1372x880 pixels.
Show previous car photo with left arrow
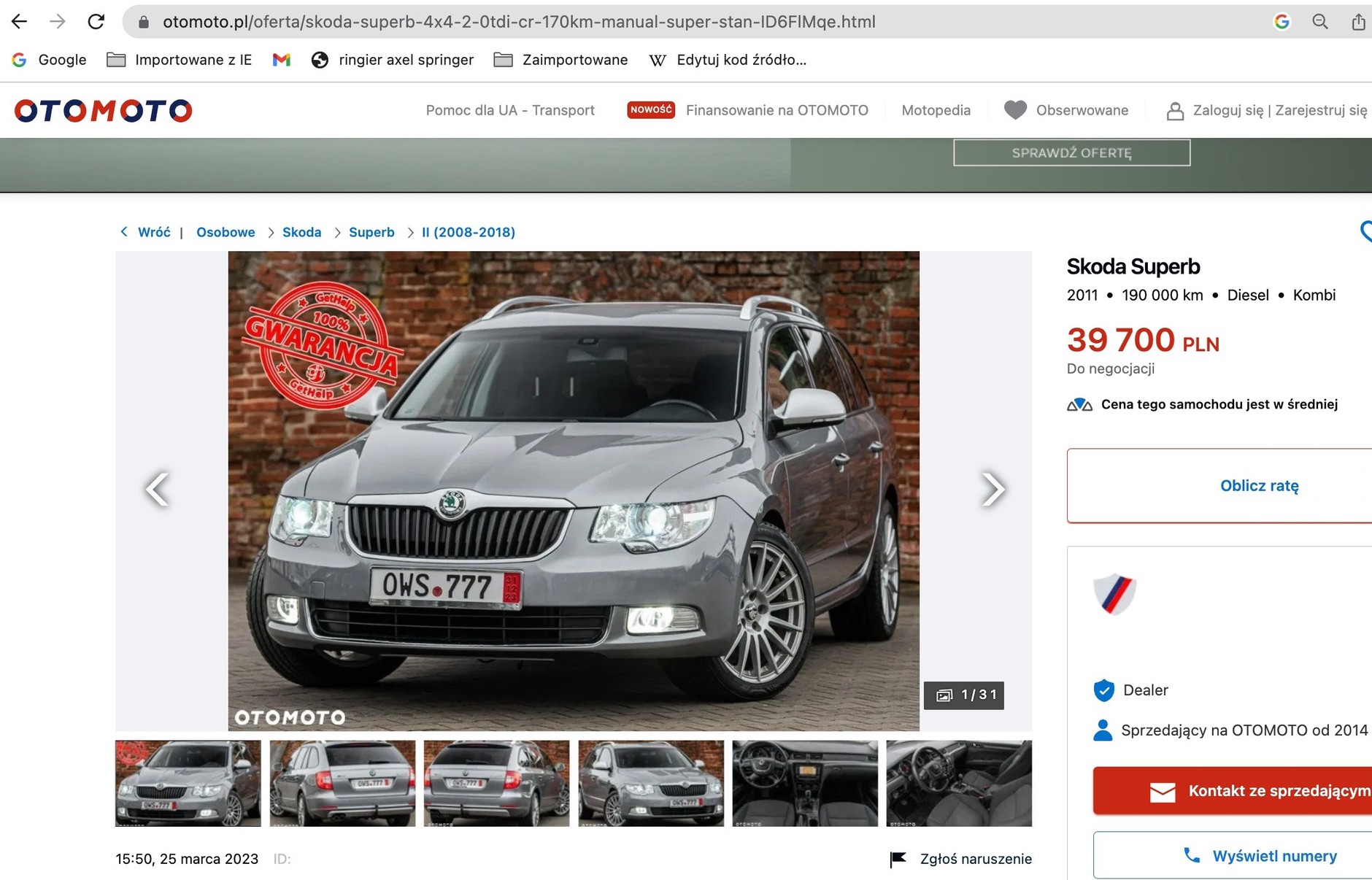pos(158,490)
